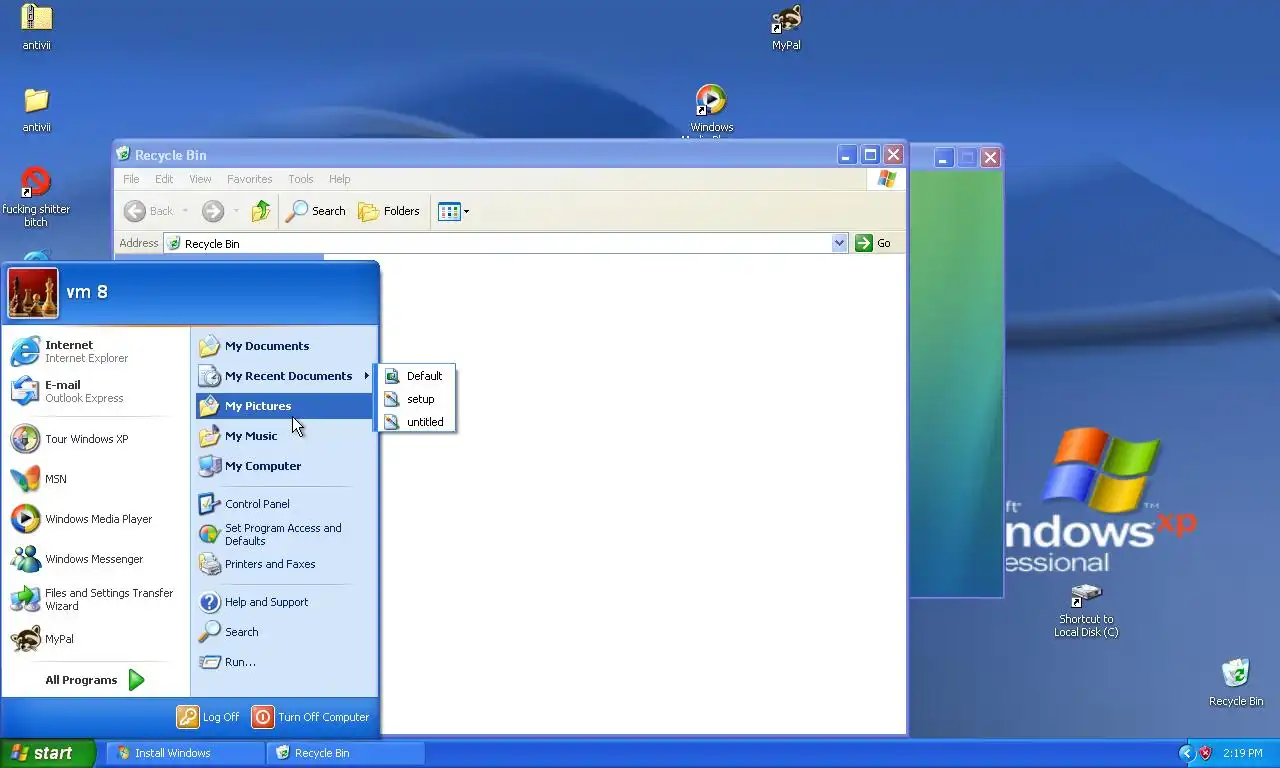
Task: Open recent document untitled
Action: (x=415, y=422)
